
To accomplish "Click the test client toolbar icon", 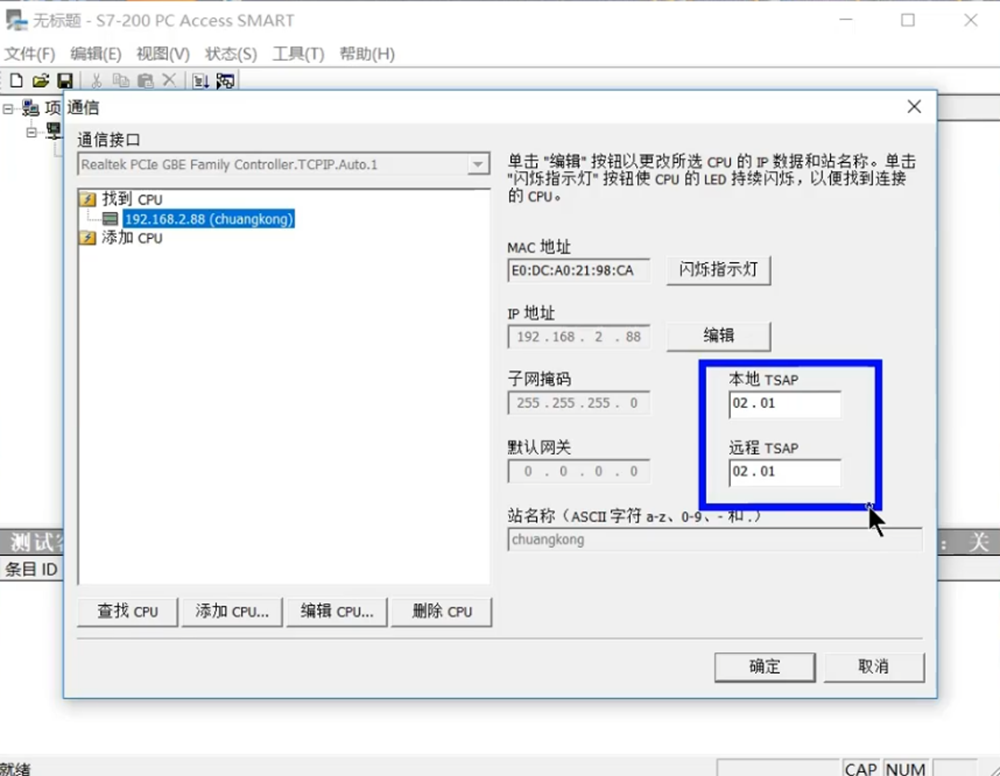I will [x=225, y=81].
